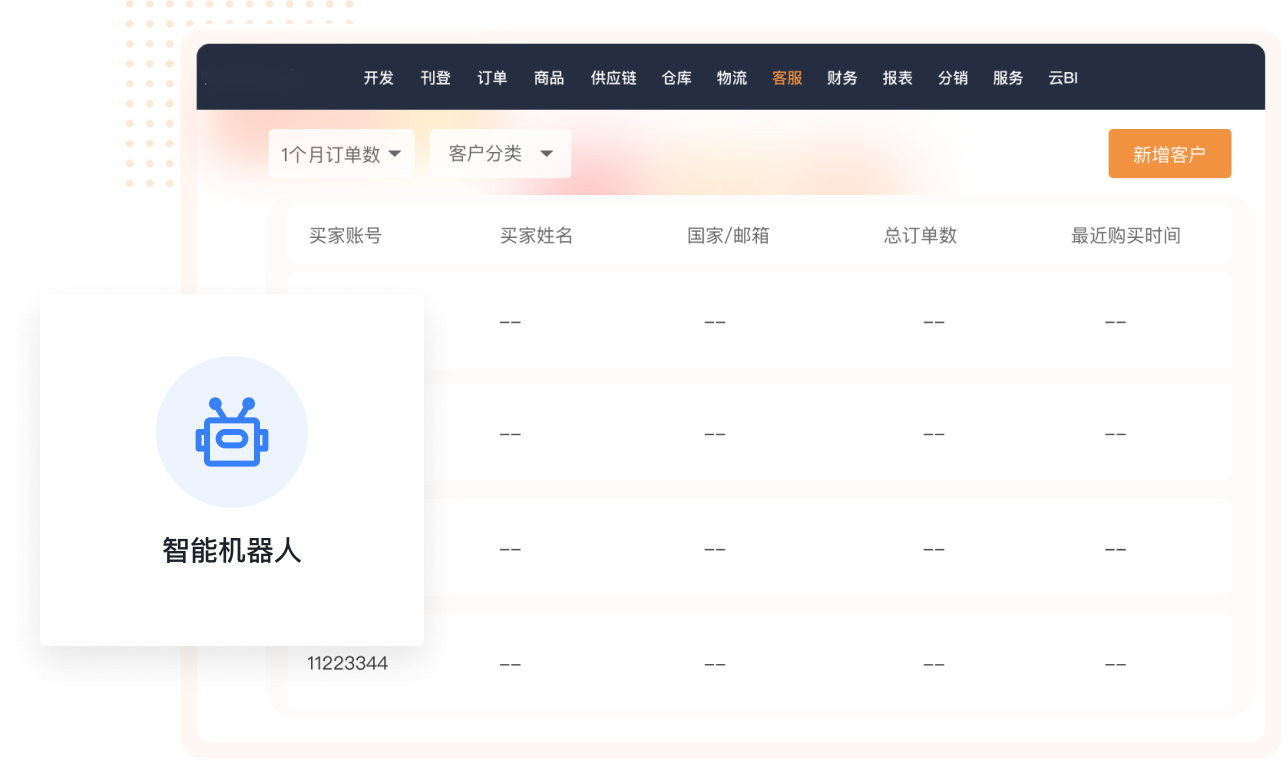Click the 分销 menu item
Image resolution: width=1286 pixels, height=763 pixels.
tap(952, 78)
